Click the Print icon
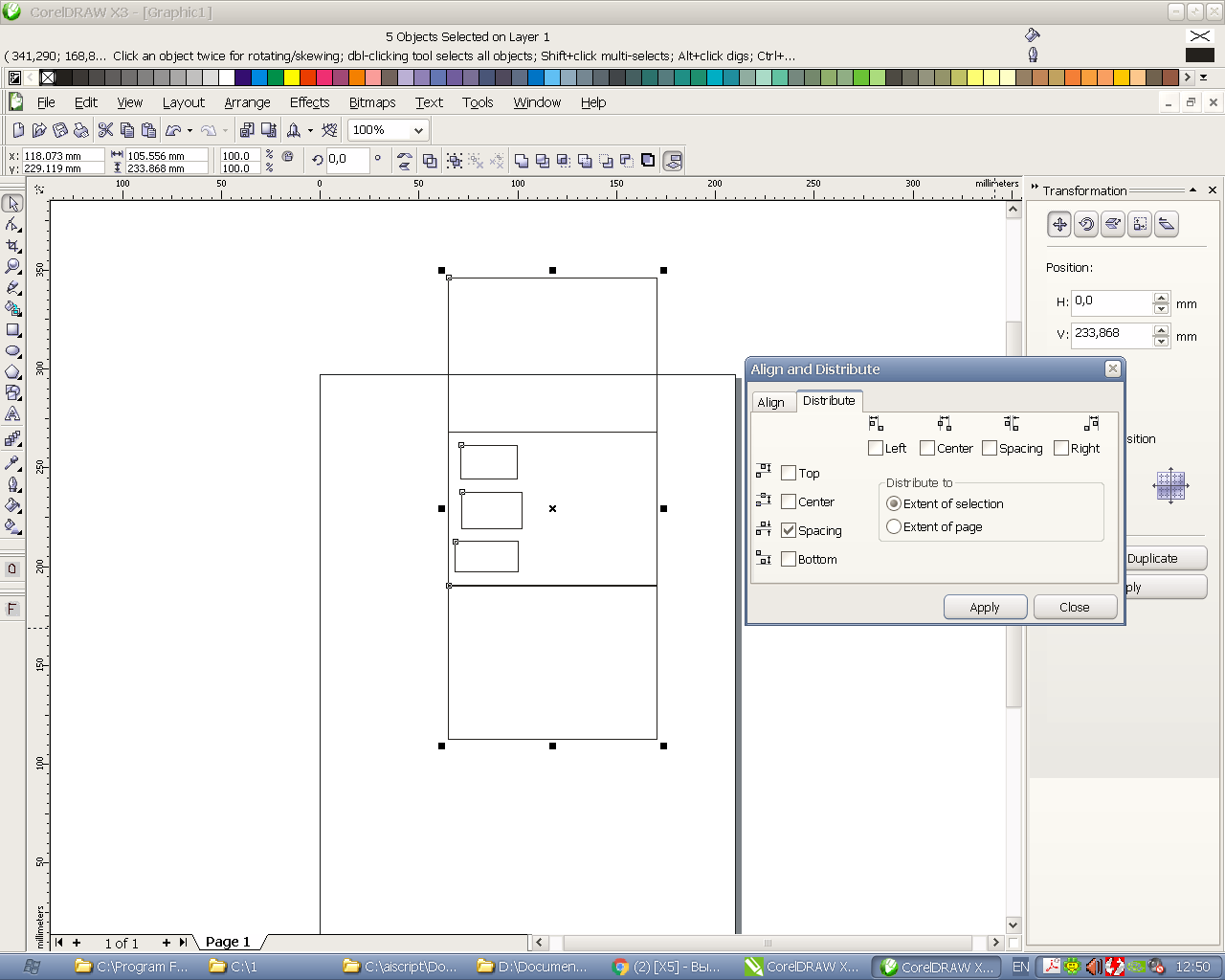This screenshot has width=1225, height=980. [81, 130]
